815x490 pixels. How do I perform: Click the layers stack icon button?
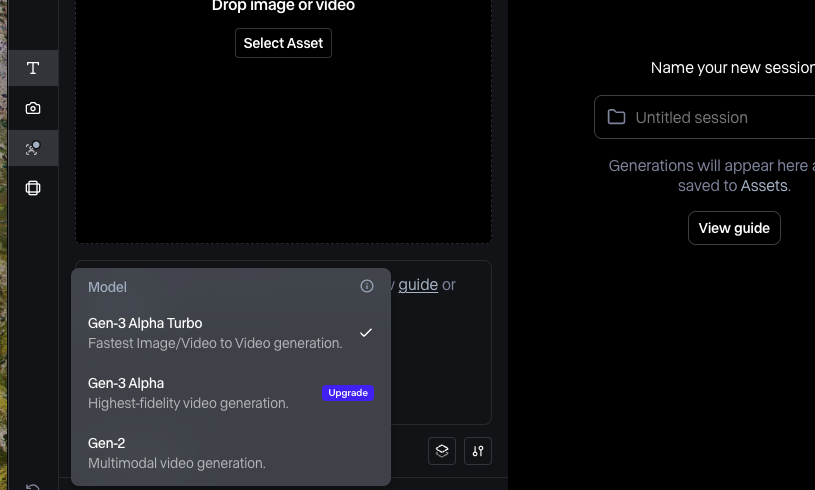pyautogui.click(x=442, y=451)
